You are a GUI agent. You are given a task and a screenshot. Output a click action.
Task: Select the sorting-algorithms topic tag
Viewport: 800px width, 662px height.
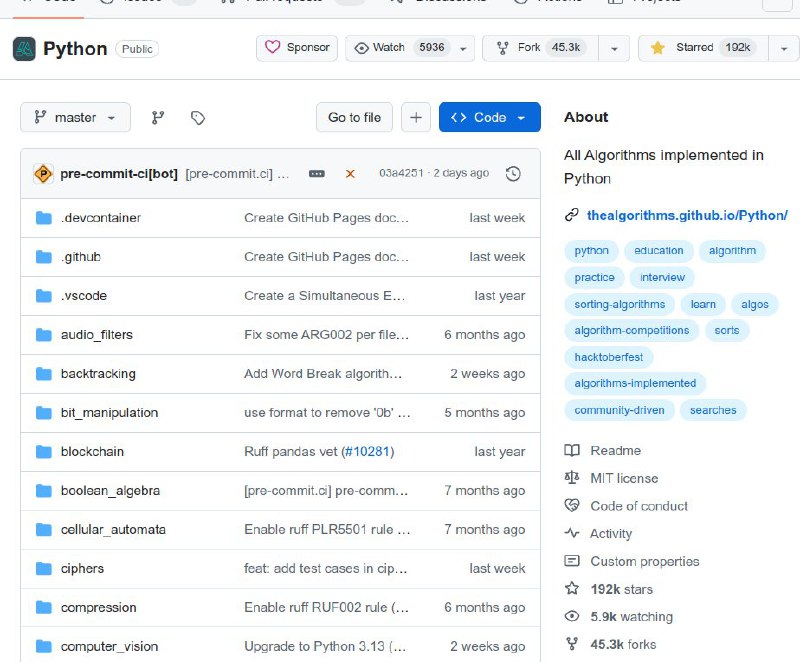[619, 304]
